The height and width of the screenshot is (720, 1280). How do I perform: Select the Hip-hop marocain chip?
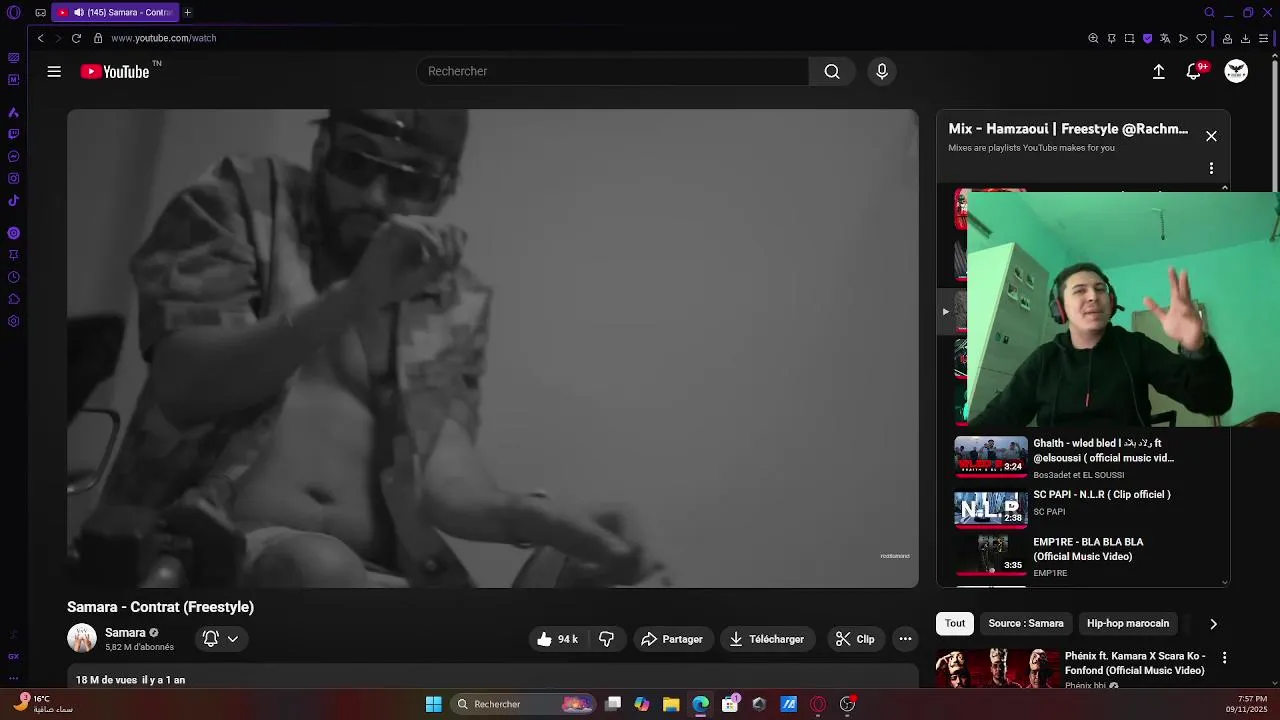1128,623
